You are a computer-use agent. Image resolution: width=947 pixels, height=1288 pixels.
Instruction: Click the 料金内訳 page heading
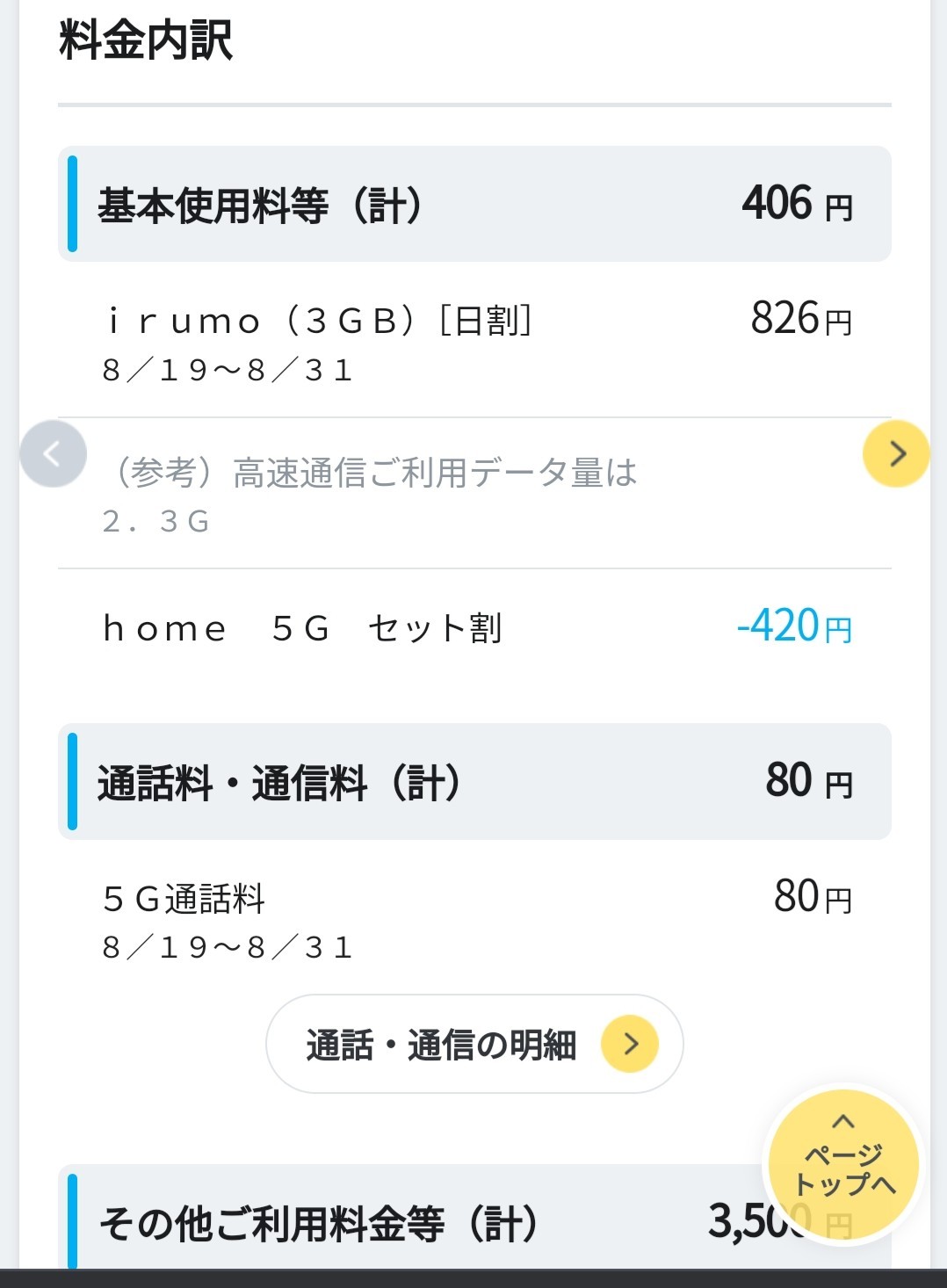(146, 40)
